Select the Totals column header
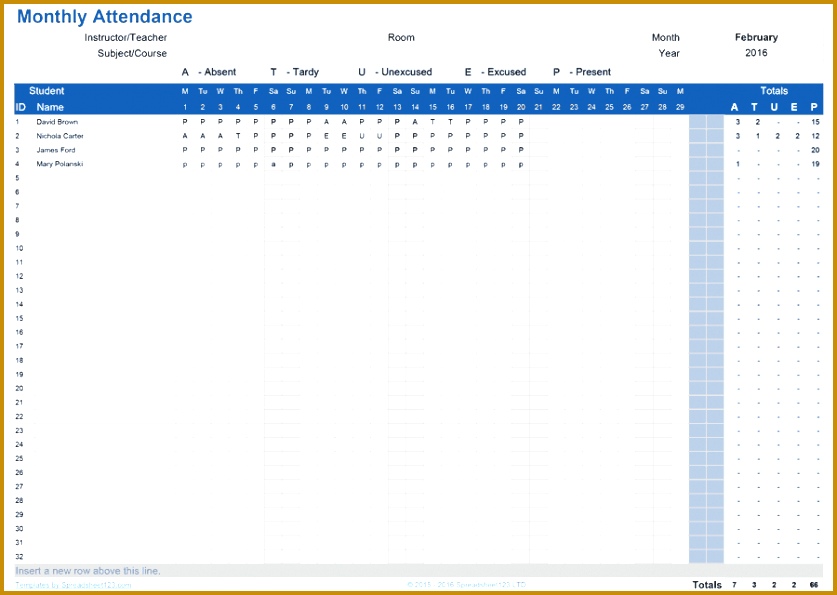 coord(774,89)
